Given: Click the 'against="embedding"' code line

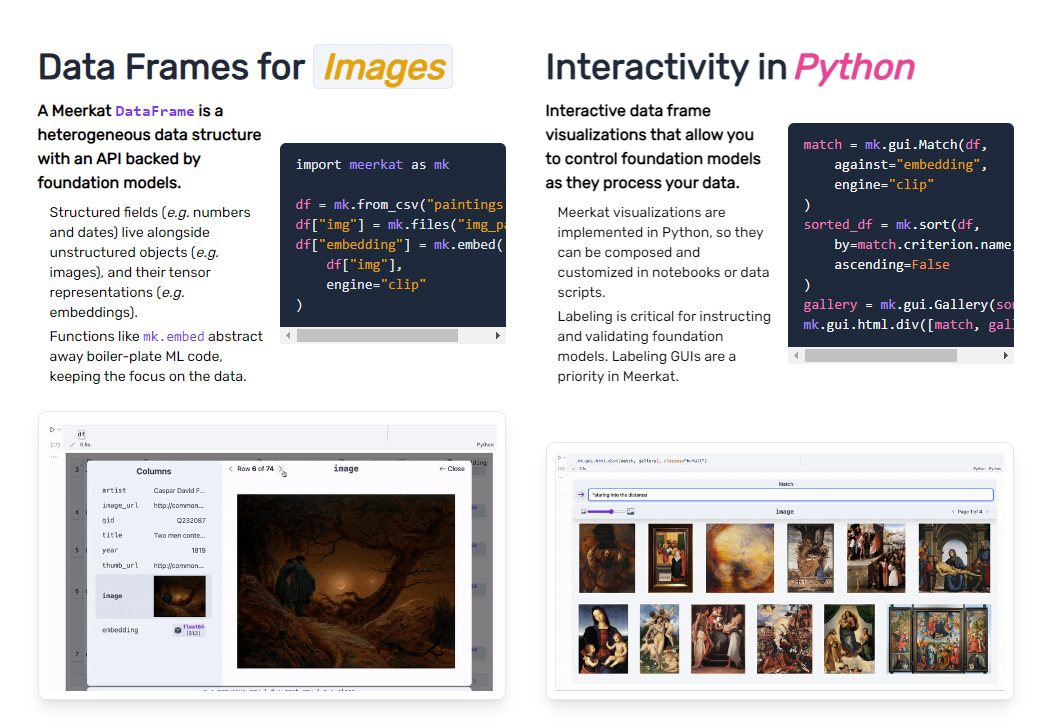Looking at the screenshot, I should tap(911, 165).
